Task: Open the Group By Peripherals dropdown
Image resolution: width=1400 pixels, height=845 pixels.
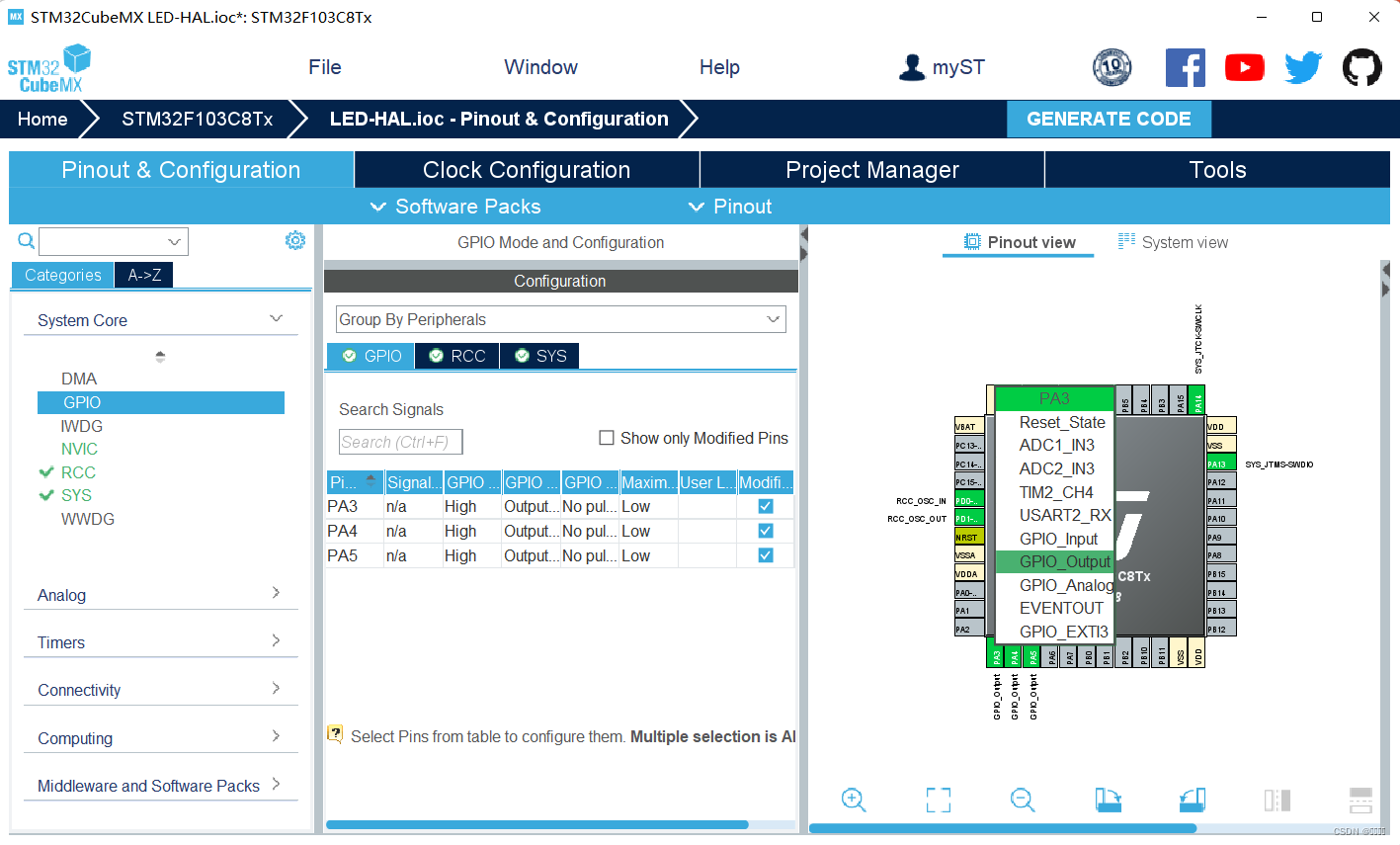Action: 560,319
